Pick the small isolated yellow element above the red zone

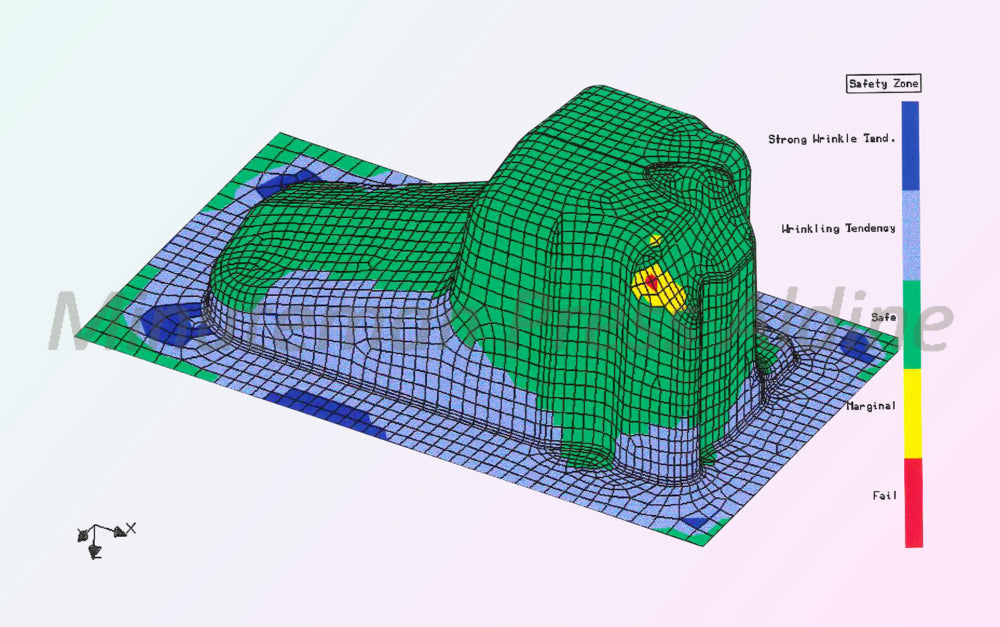pos(655,240)
